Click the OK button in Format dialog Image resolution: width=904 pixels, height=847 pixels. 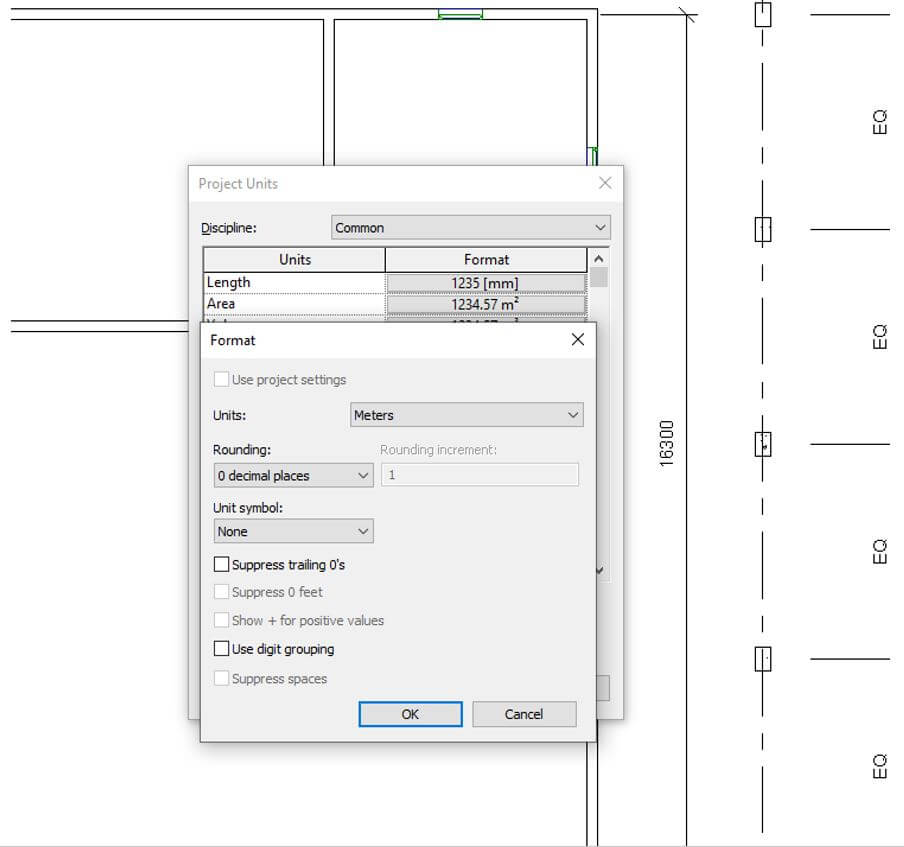click(410, 714)
